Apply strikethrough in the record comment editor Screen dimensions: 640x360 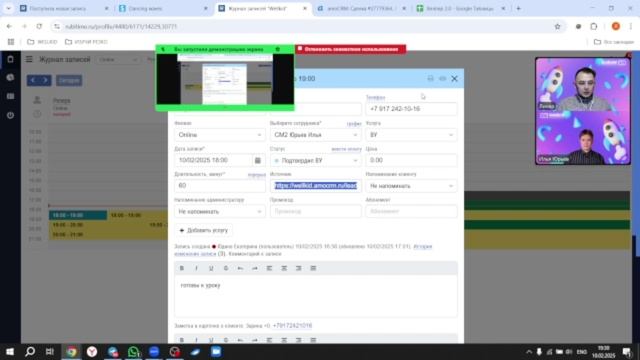[226, 268]
